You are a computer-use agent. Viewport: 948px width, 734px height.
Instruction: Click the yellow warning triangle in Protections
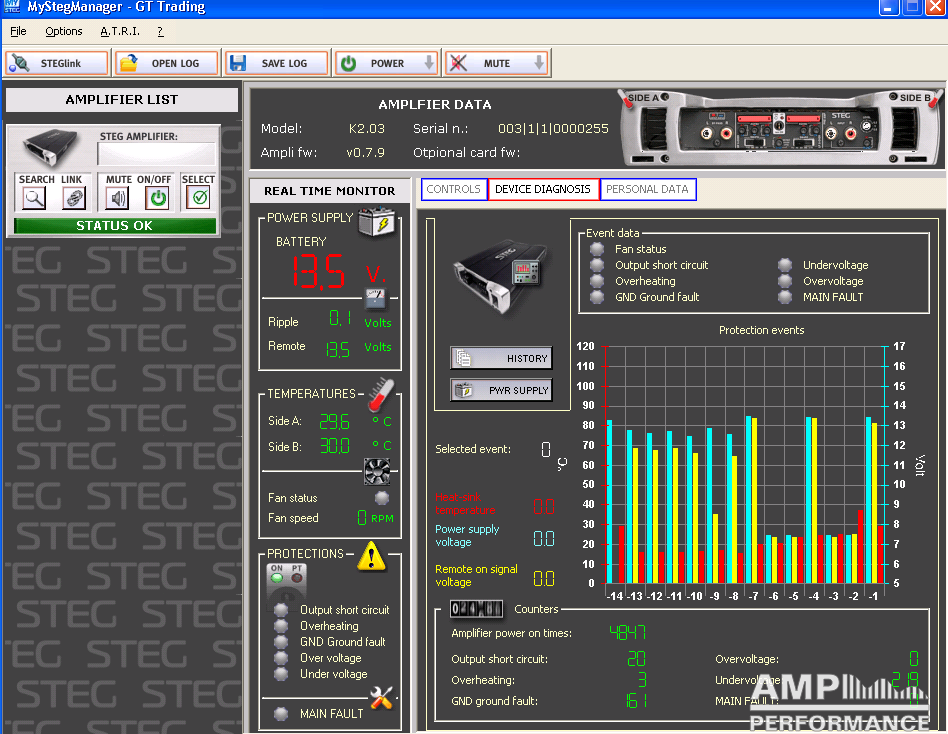tap(371, 555)
